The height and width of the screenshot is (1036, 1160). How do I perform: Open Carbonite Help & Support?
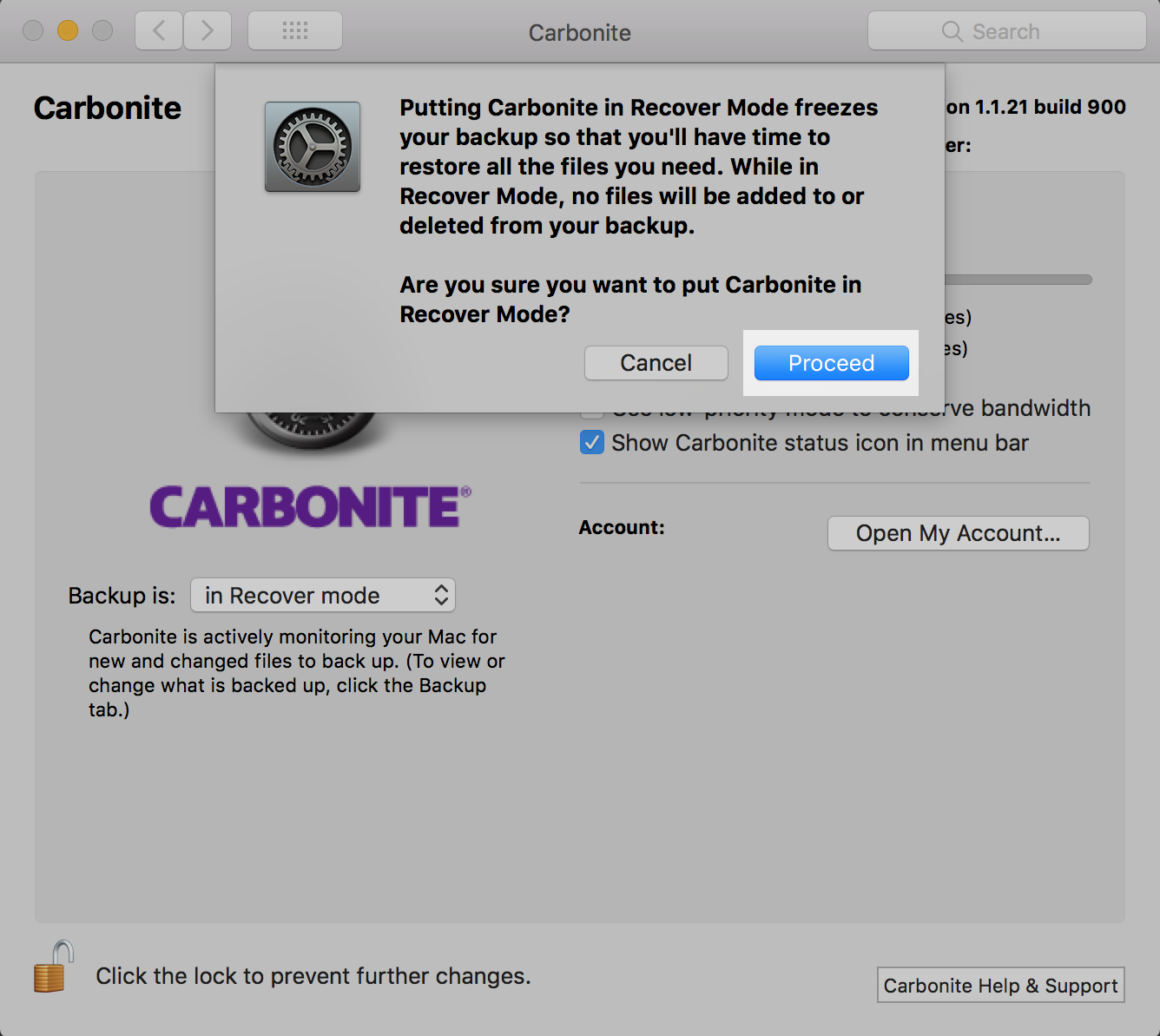coord(1000,986)
